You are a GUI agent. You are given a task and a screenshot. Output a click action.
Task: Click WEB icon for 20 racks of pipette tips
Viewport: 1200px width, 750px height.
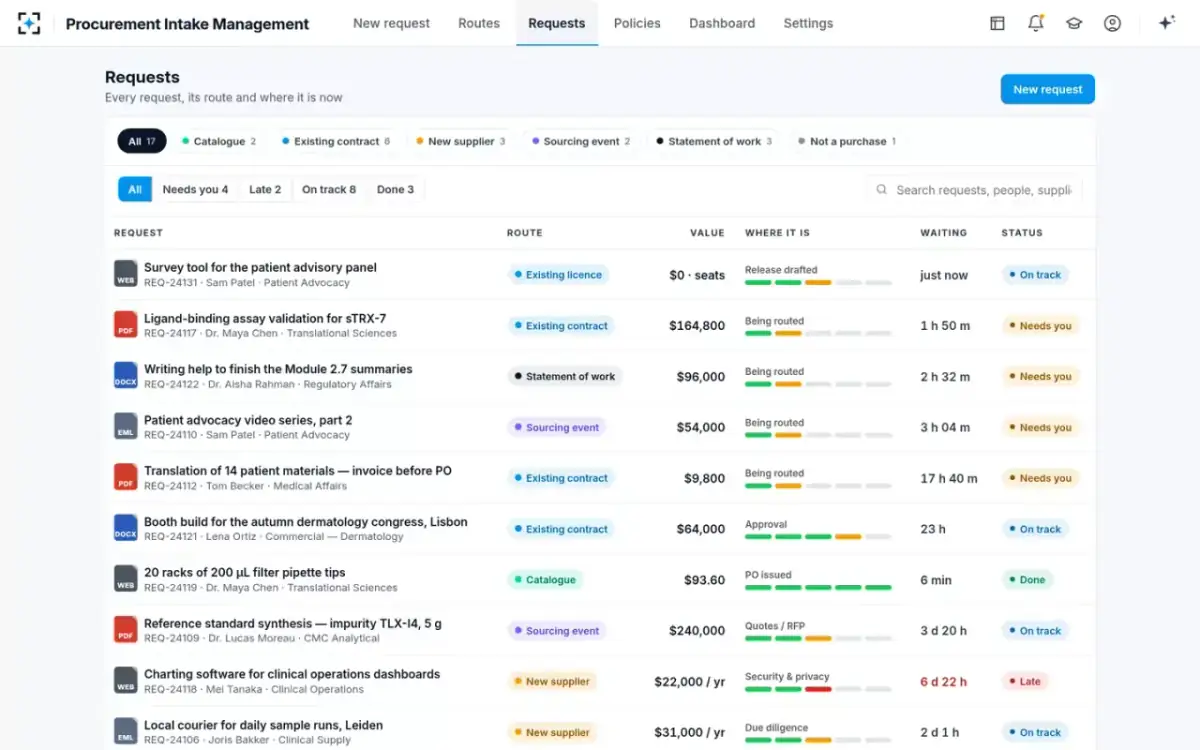[125, 579]
